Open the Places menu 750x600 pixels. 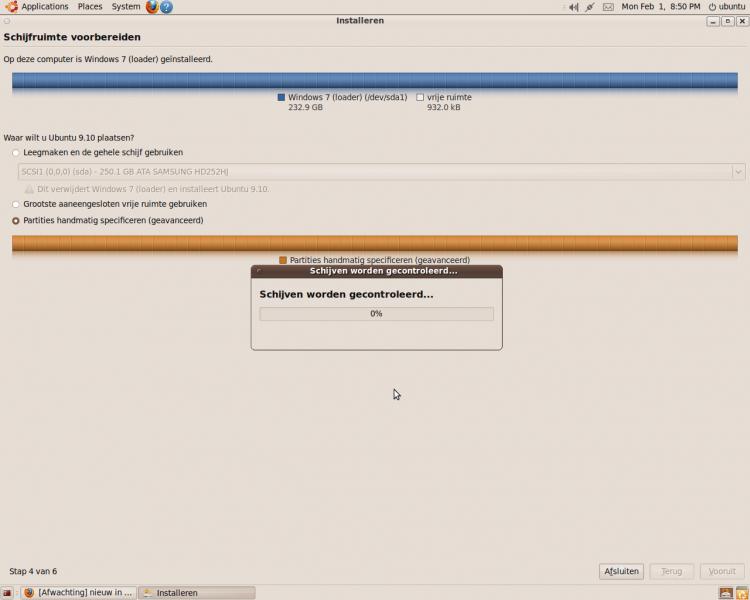(90, 7)
